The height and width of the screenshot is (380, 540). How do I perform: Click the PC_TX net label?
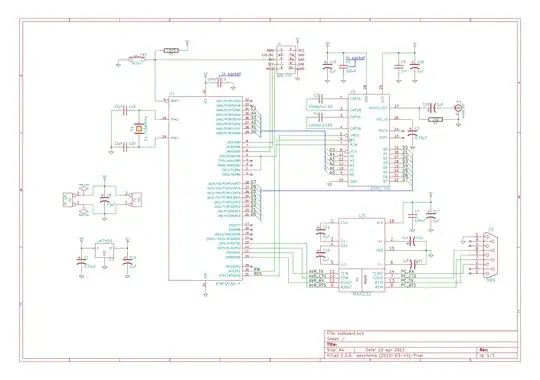coord(407,281)
